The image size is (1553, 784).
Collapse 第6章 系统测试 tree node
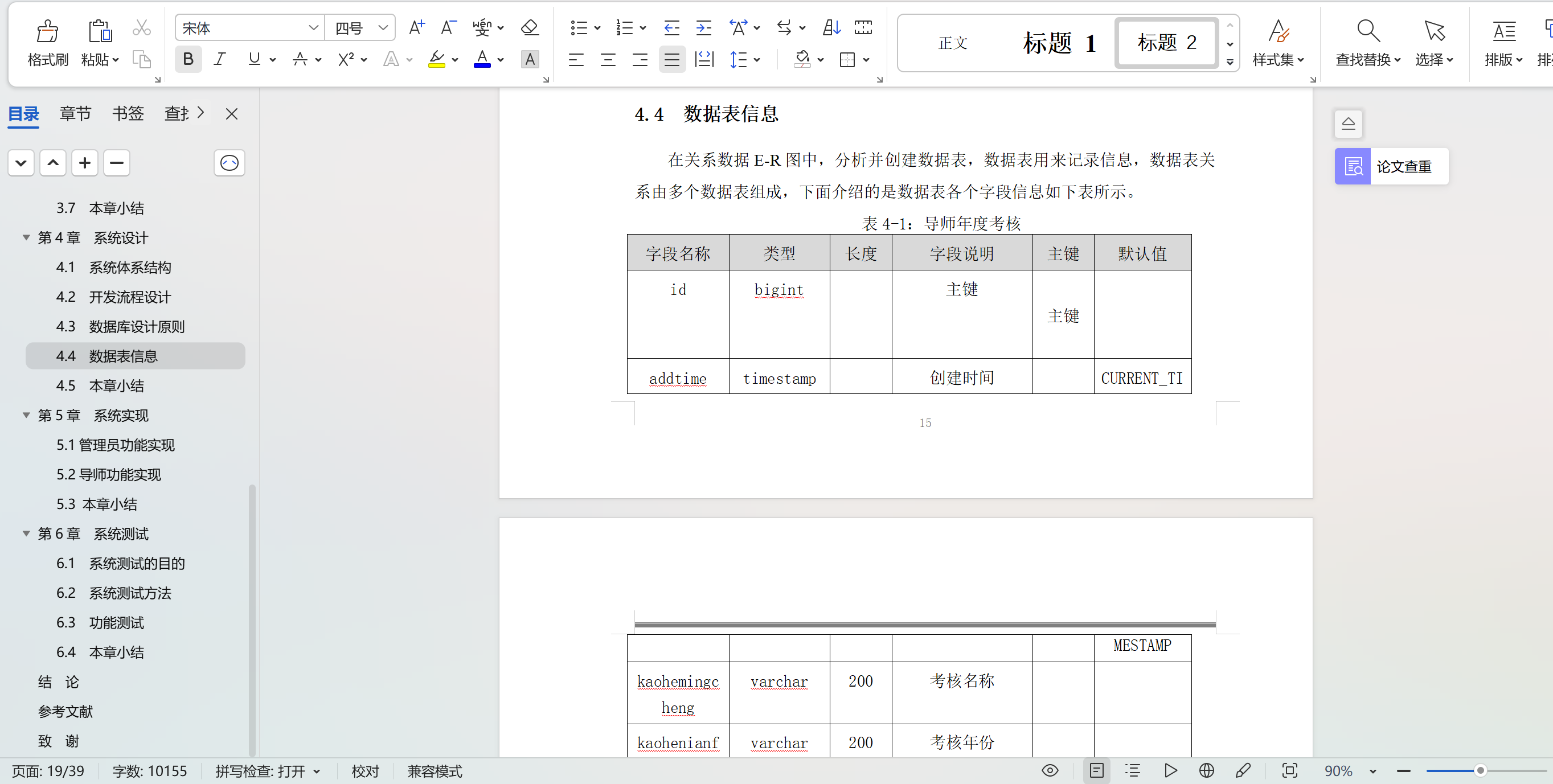[27, 533]
